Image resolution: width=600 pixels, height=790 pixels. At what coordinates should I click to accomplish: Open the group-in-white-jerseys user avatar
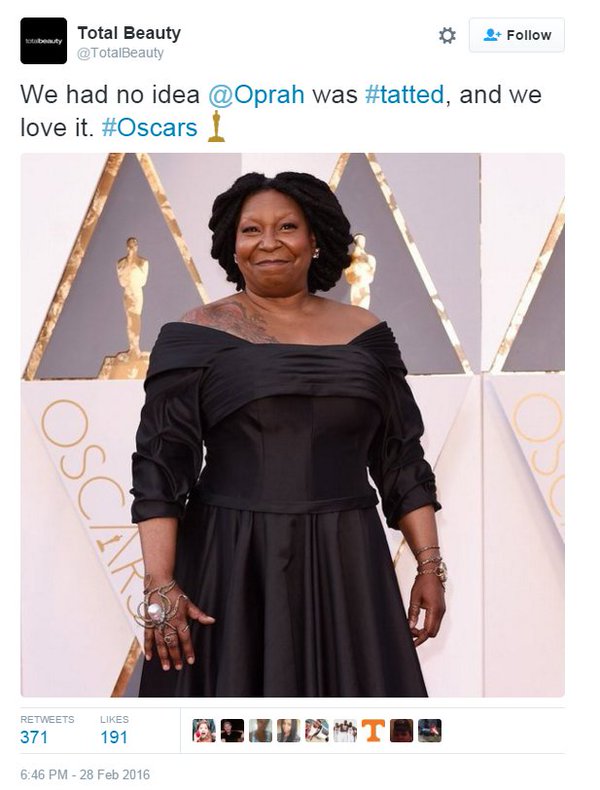click(x=345, y=731)
